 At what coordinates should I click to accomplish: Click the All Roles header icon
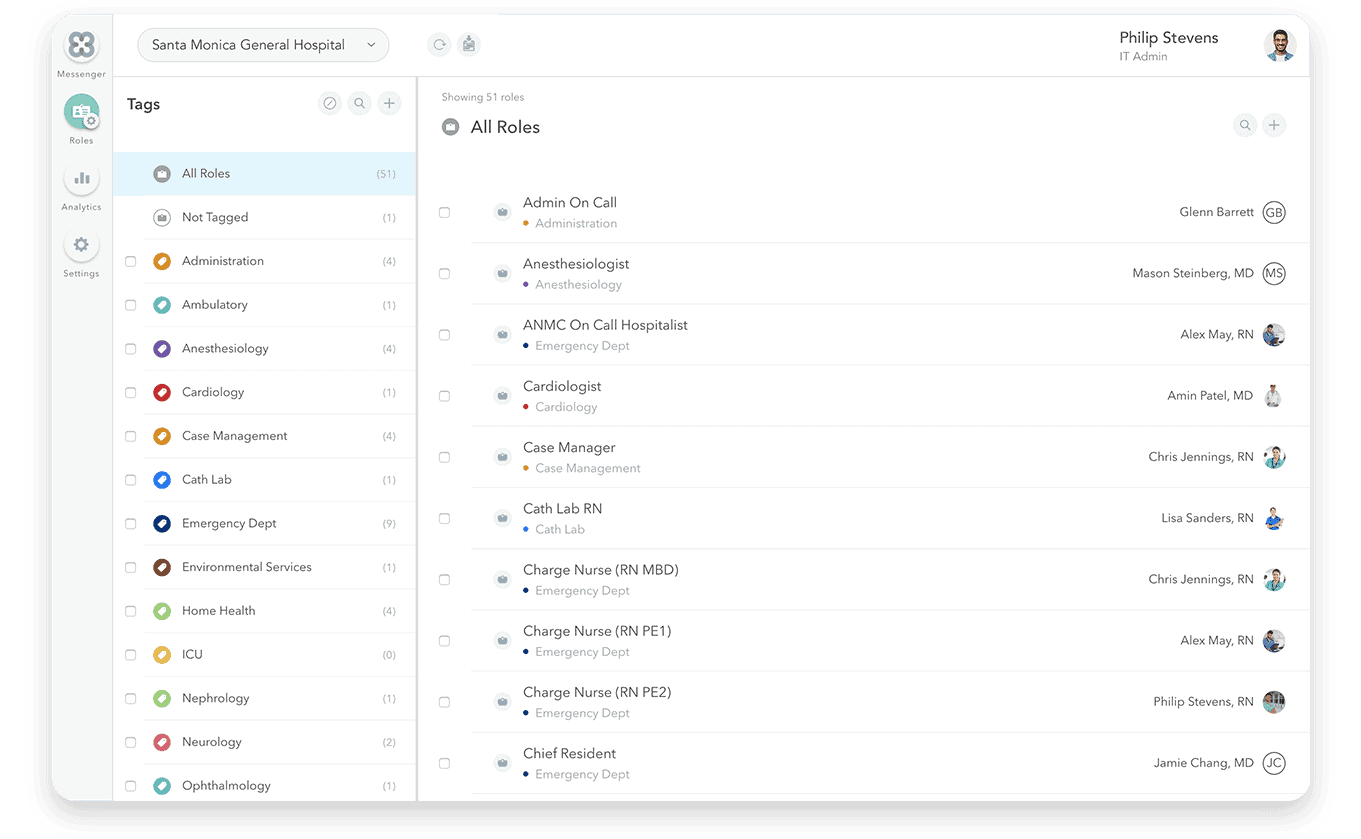[x=451, y=127]
